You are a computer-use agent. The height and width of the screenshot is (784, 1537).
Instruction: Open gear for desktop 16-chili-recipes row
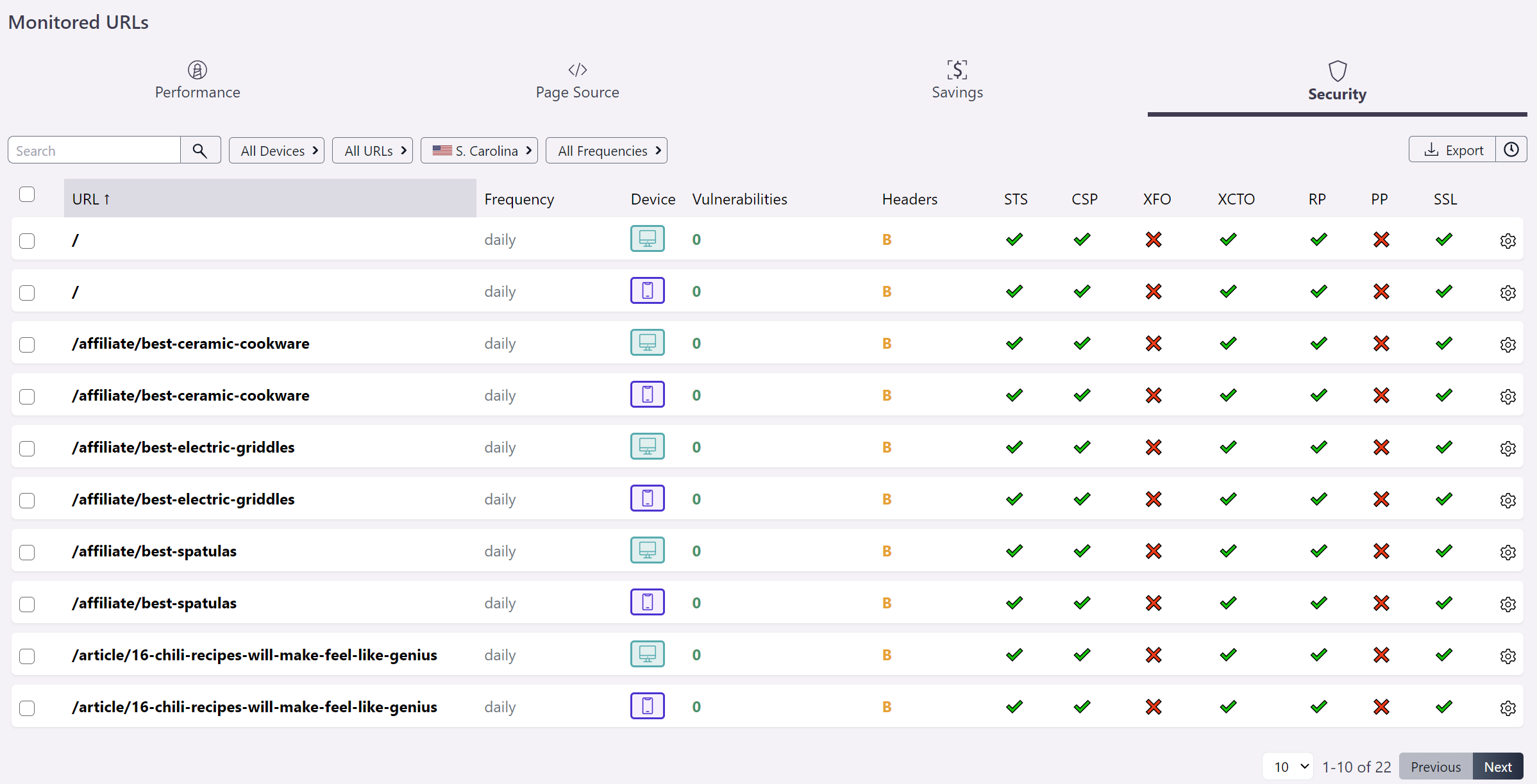[x=1508, y=656]
